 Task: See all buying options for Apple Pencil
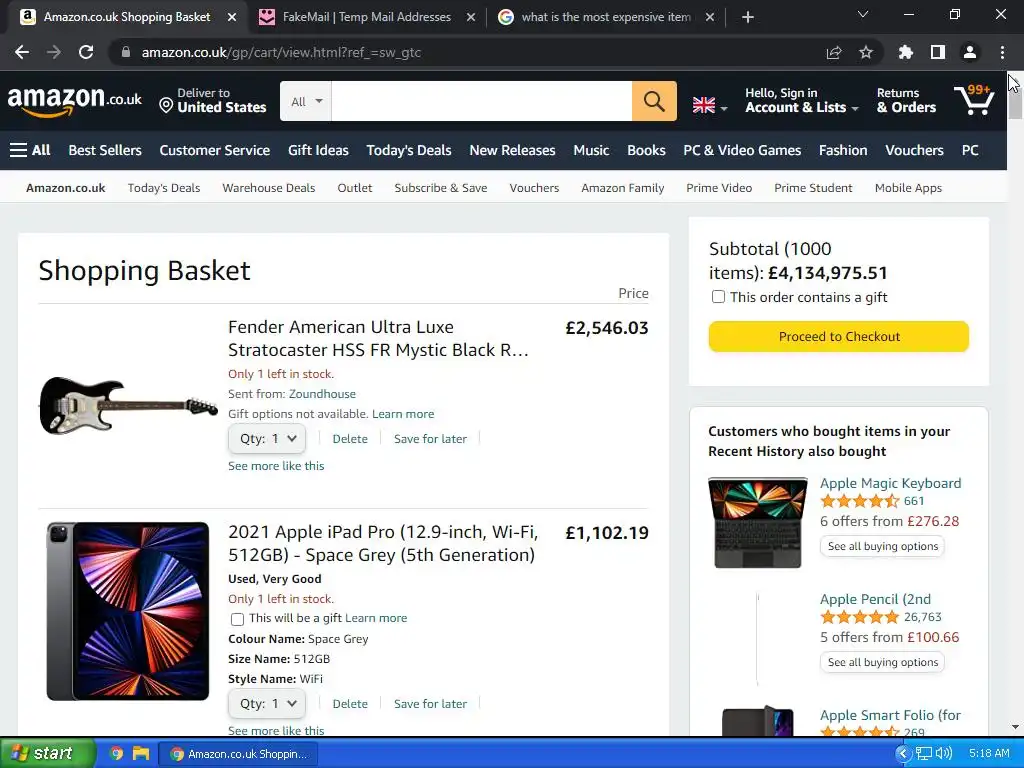[x=882, y=662]
